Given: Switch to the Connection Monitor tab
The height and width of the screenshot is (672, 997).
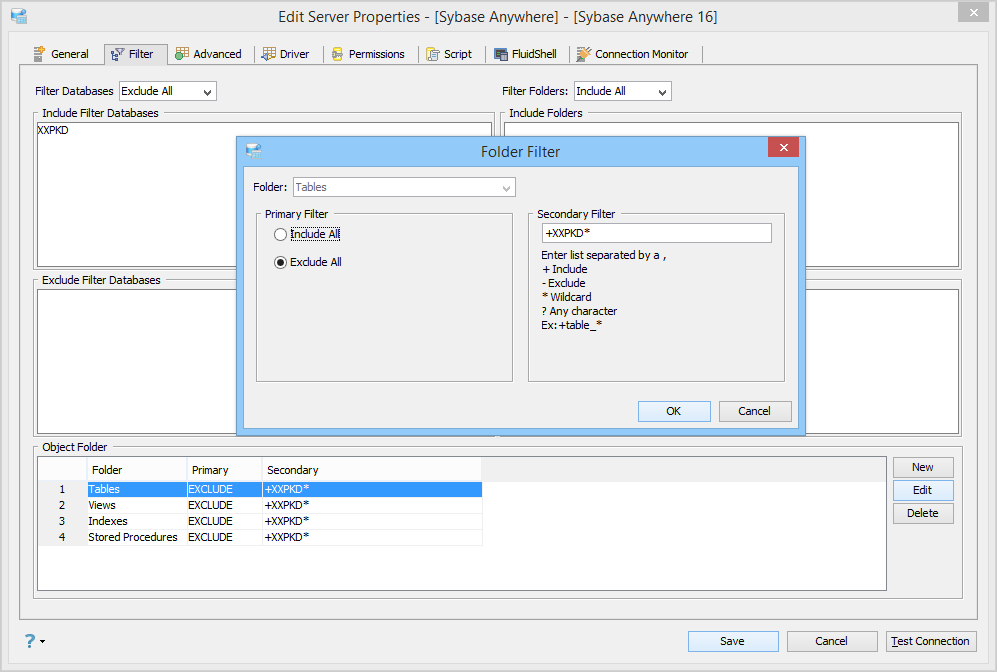Looking at the screenshot, I should click(x=633, y=54).
